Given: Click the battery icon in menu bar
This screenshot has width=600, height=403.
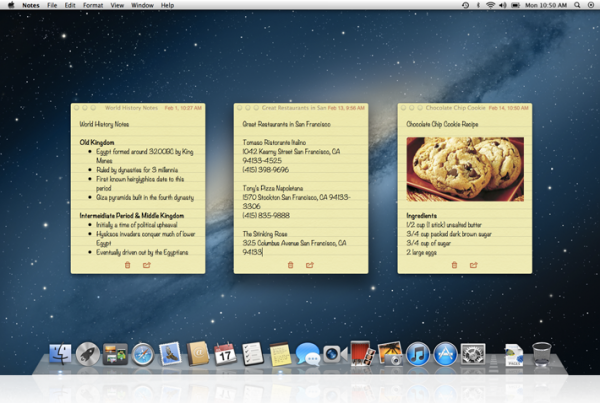Looking at the screenshot, I should click(x=515, y=5).
